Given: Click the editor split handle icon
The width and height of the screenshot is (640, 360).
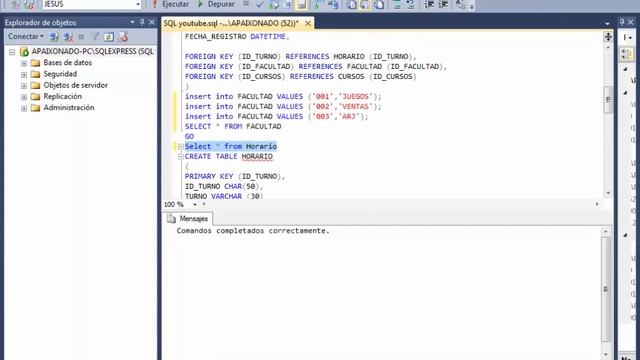Looking at the screenshot, I should (x=608, y=37).
